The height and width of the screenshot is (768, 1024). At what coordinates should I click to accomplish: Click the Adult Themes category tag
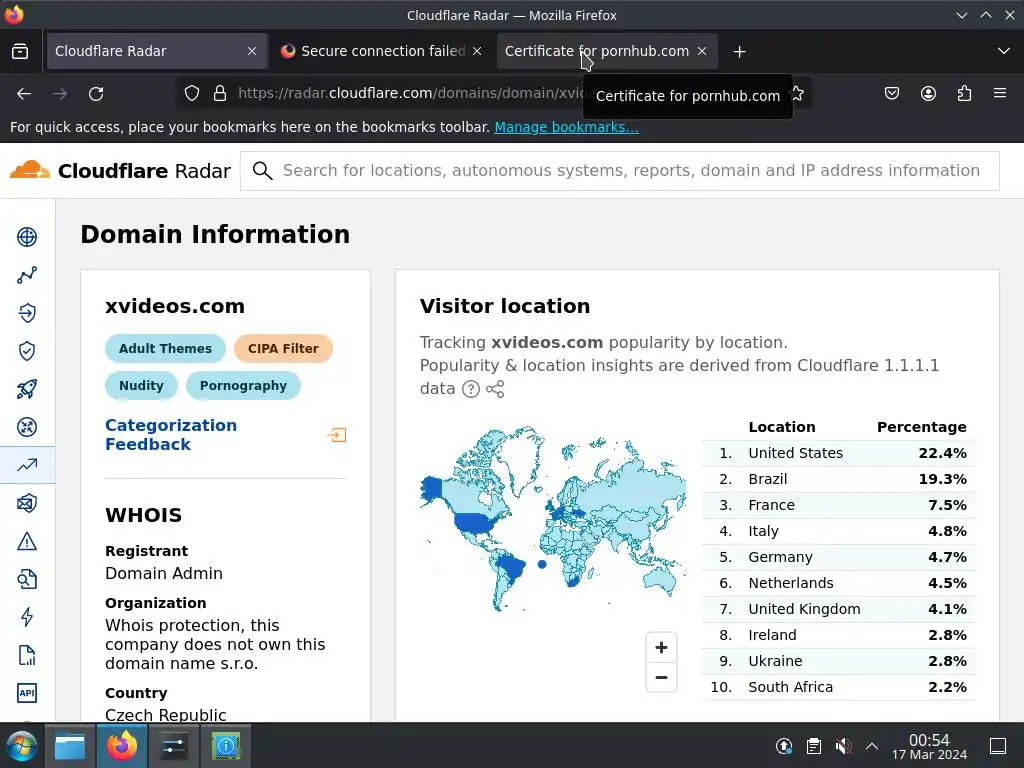click(x=165, y=349)
